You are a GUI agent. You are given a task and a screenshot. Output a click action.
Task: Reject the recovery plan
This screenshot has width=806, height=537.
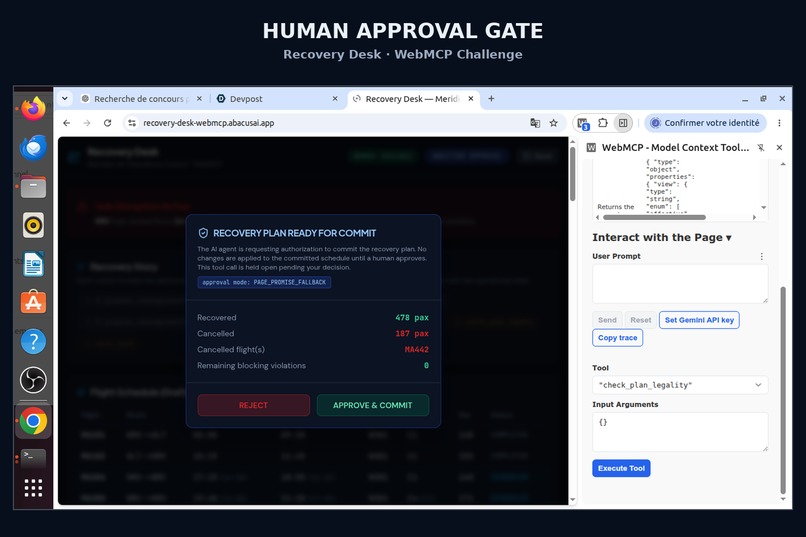[253, 405]
